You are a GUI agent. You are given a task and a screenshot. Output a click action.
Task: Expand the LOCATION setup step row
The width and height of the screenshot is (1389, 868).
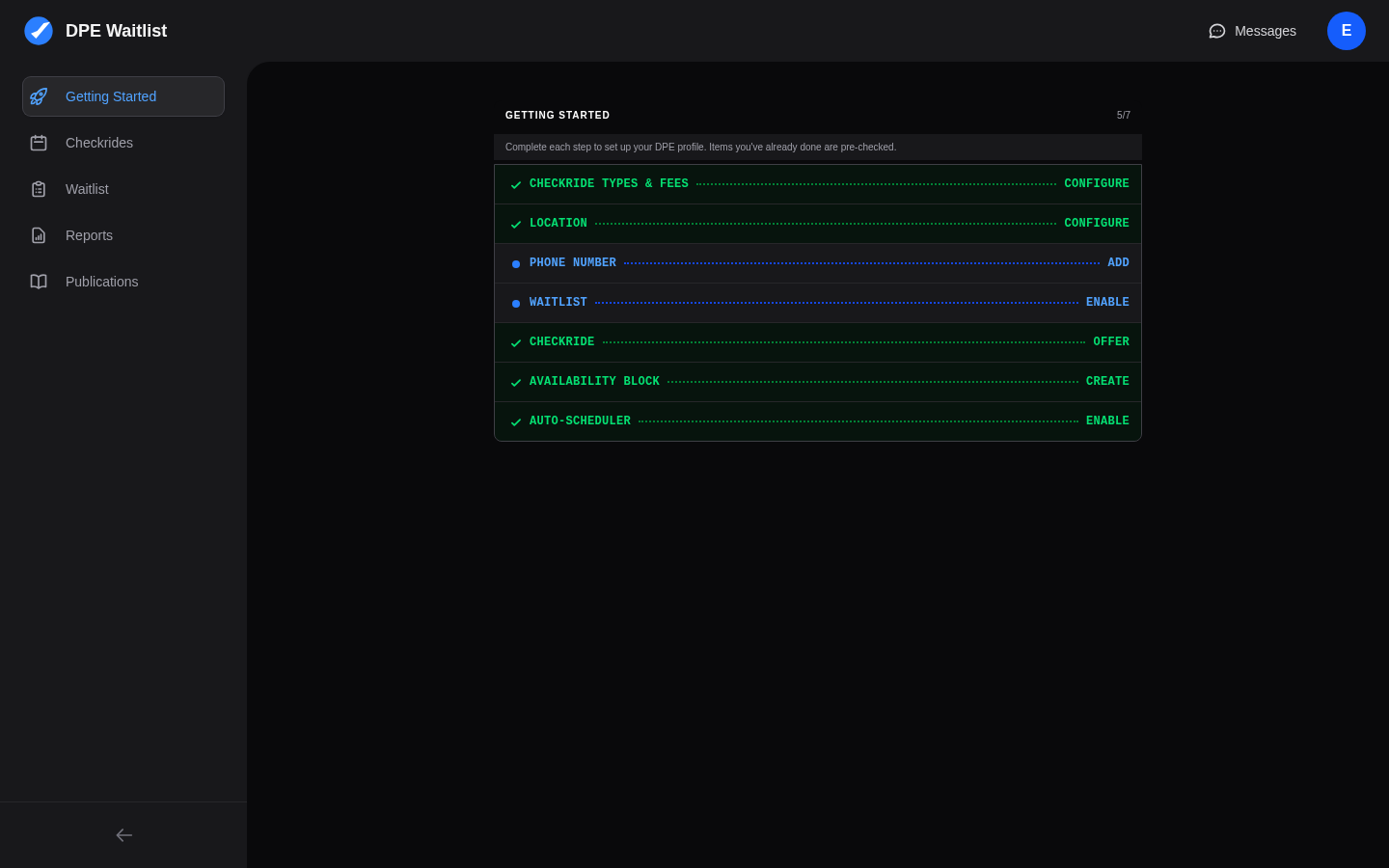(x=558, y=223)
